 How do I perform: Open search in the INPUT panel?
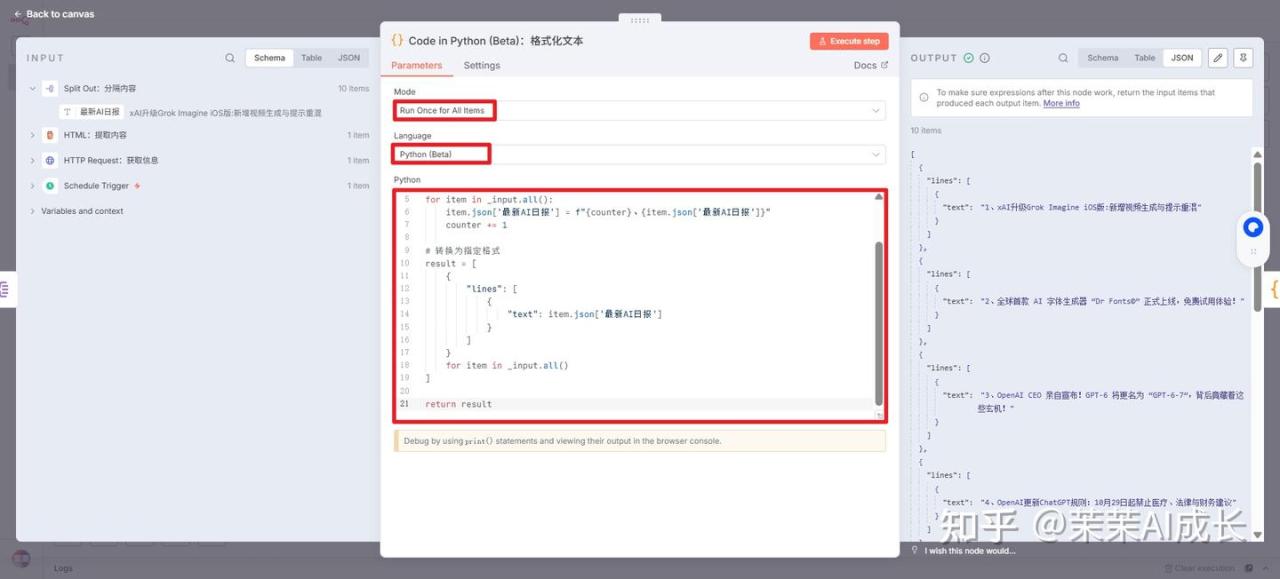point(230,58)
